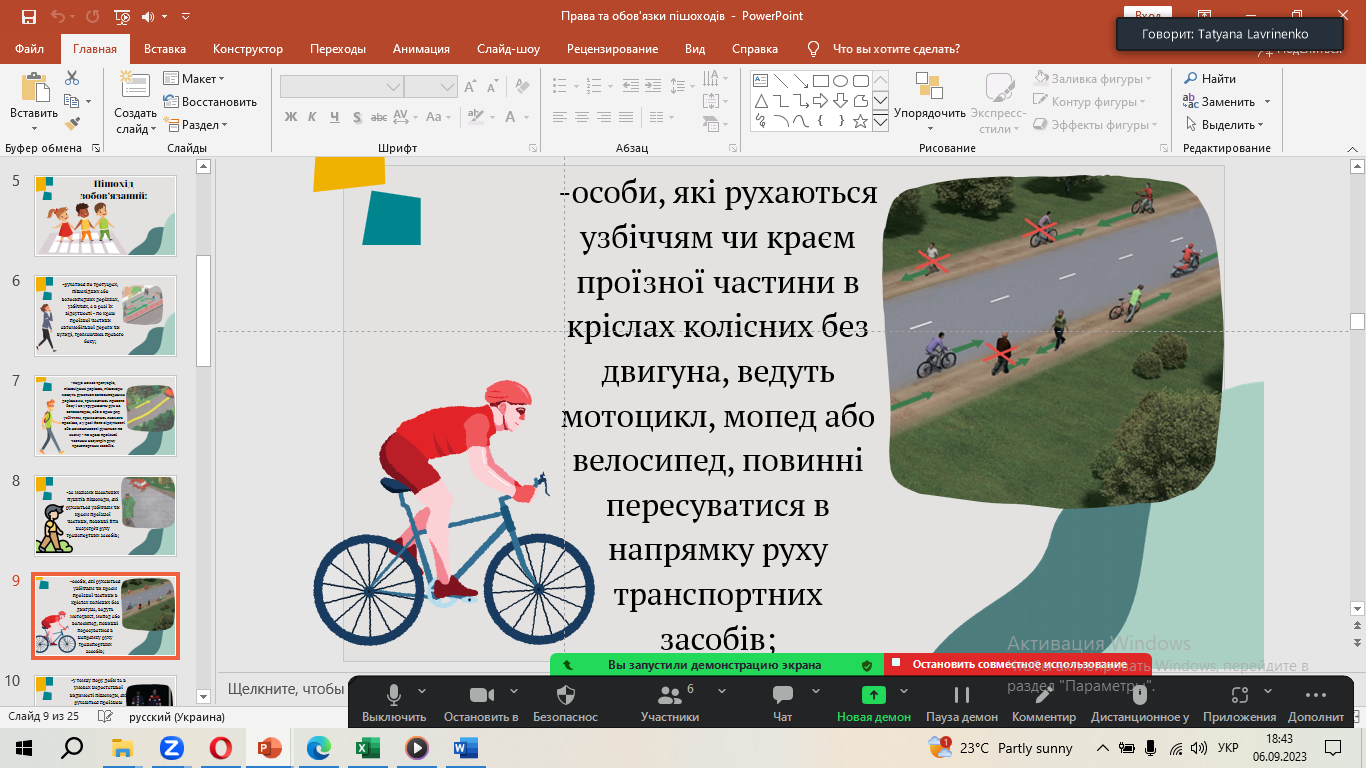Click the Восстановить reset button
The width and height of the screenshot is (1366, 768).
(x=210, y=101)
